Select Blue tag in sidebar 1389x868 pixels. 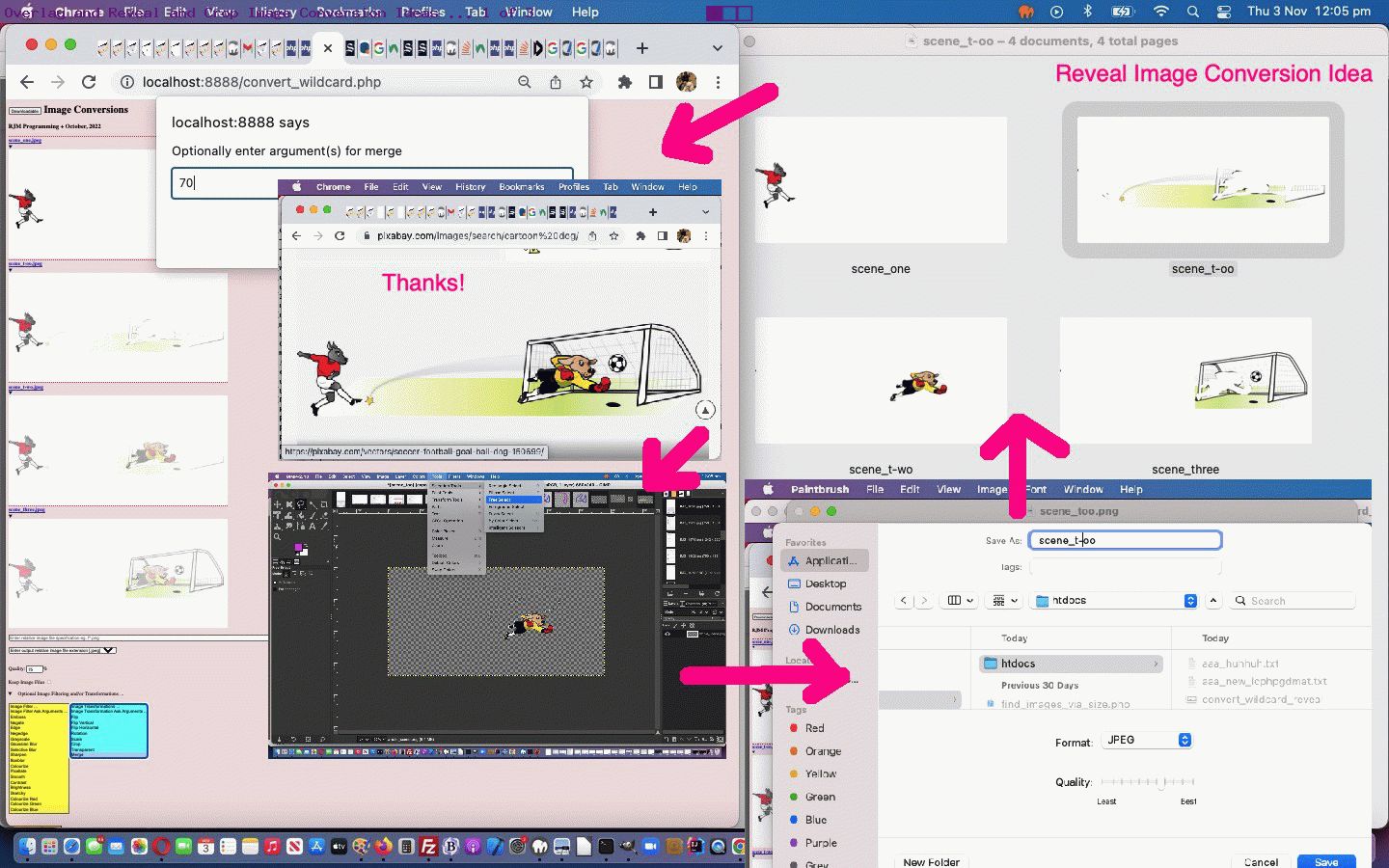click(x=808, y=820)
